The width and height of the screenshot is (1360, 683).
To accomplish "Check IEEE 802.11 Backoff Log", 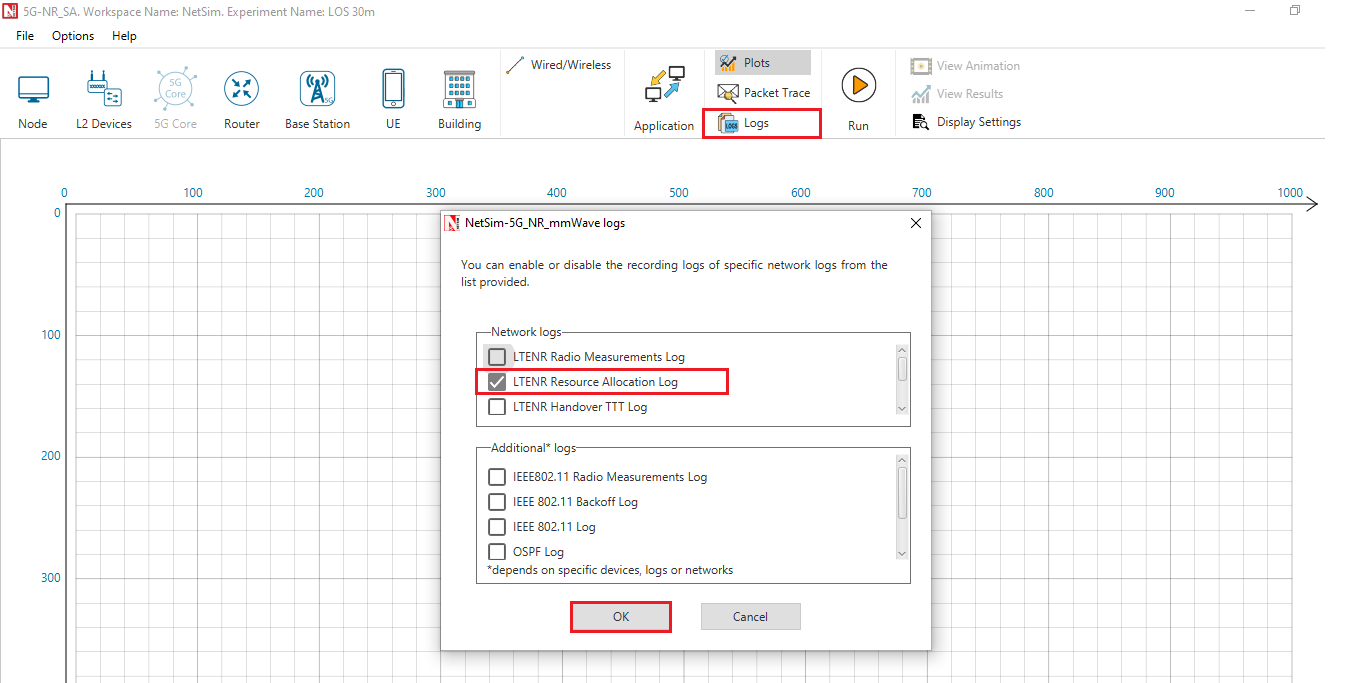I will pyautogui.click(x=497, y=502).
